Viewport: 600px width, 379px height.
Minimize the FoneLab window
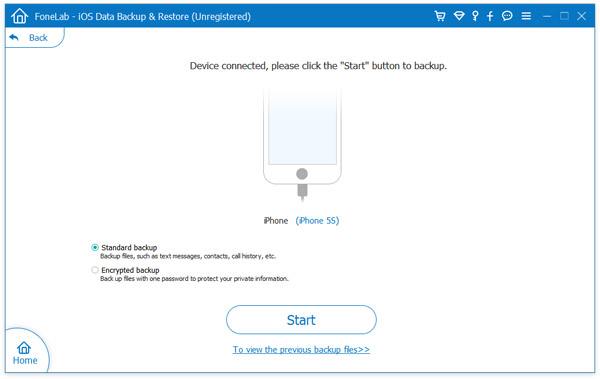point(547,16)
